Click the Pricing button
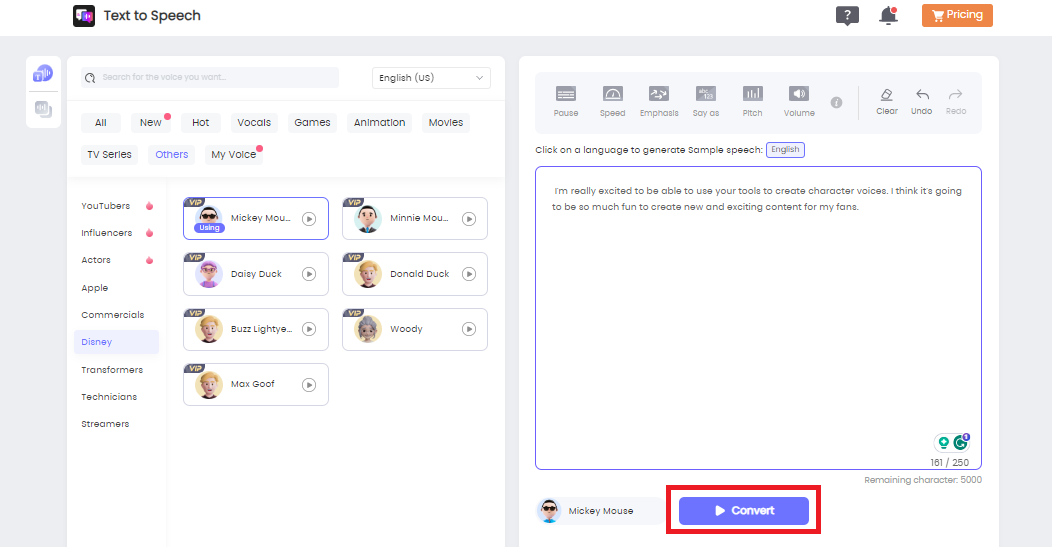 [957, 15]
